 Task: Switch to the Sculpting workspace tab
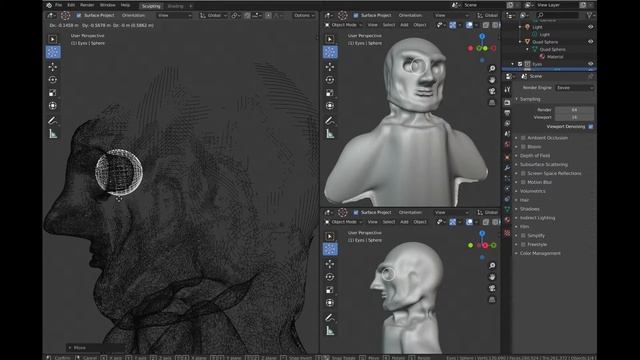tap(151, 6)
